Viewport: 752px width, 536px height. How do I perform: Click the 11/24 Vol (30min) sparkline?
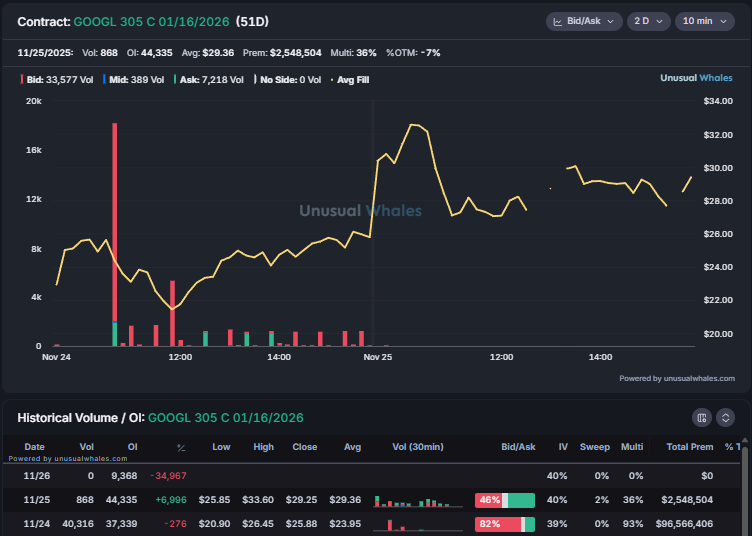point(418,525)
